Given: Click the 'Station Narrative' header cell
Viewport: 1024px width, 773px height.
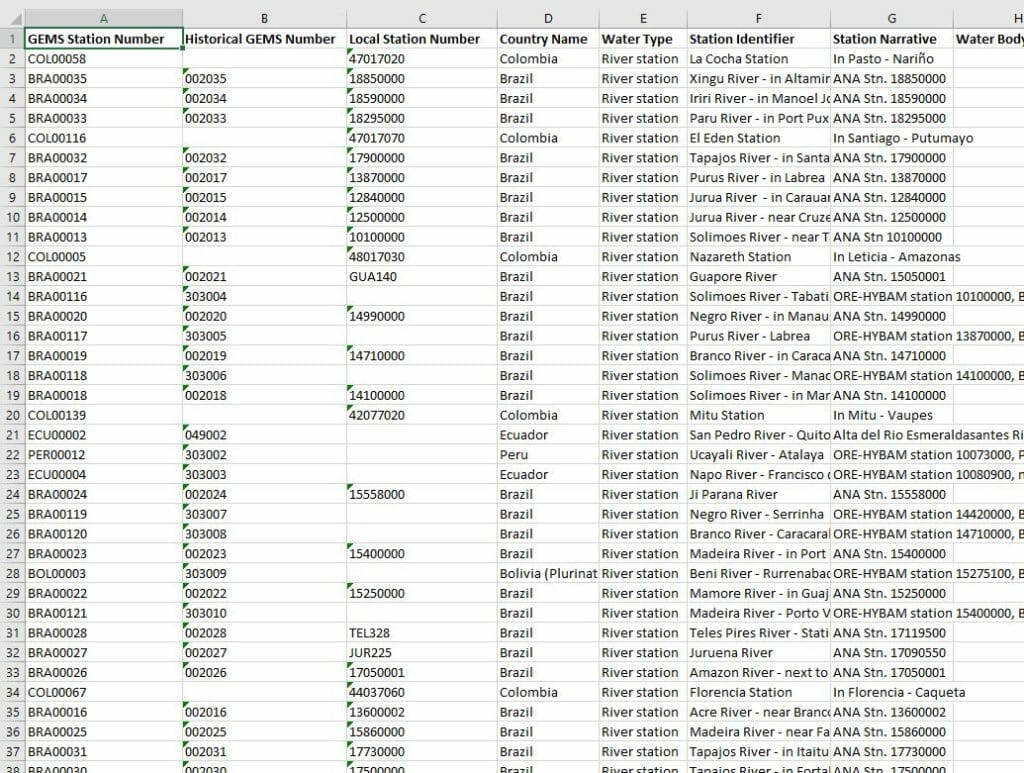Looking at the screenshot, I should (x=892, y=39).
